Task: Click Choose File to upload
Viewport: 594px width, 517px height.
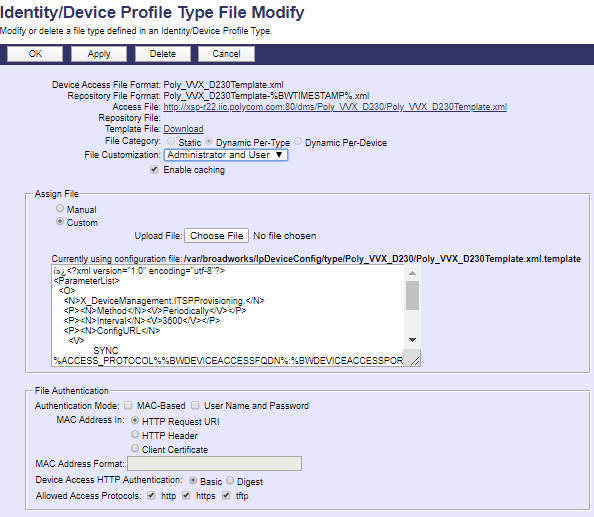Action: pos(216,236)
